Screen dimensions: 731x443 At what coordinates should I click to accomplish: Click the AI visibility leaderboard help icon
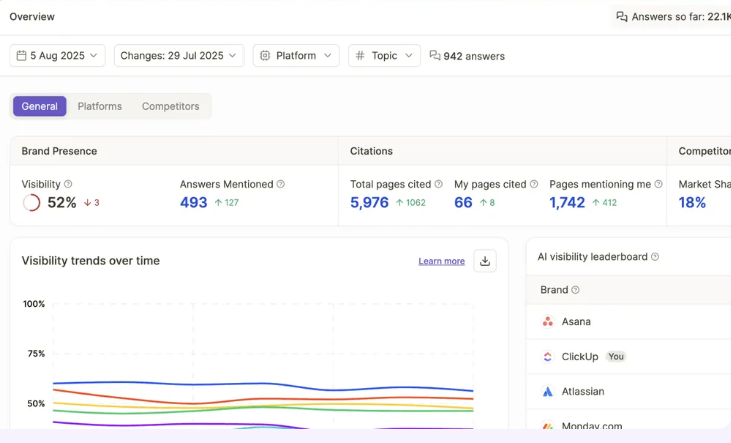[x=655, y=257]
